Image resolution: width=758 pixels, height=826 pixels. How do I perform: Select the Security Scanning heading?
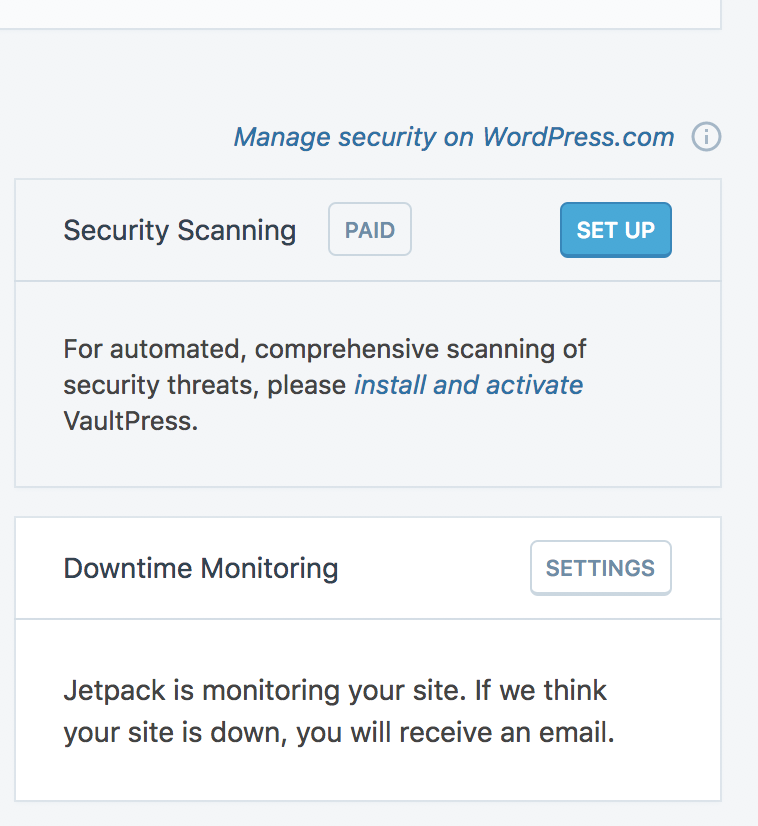point(180,231)
